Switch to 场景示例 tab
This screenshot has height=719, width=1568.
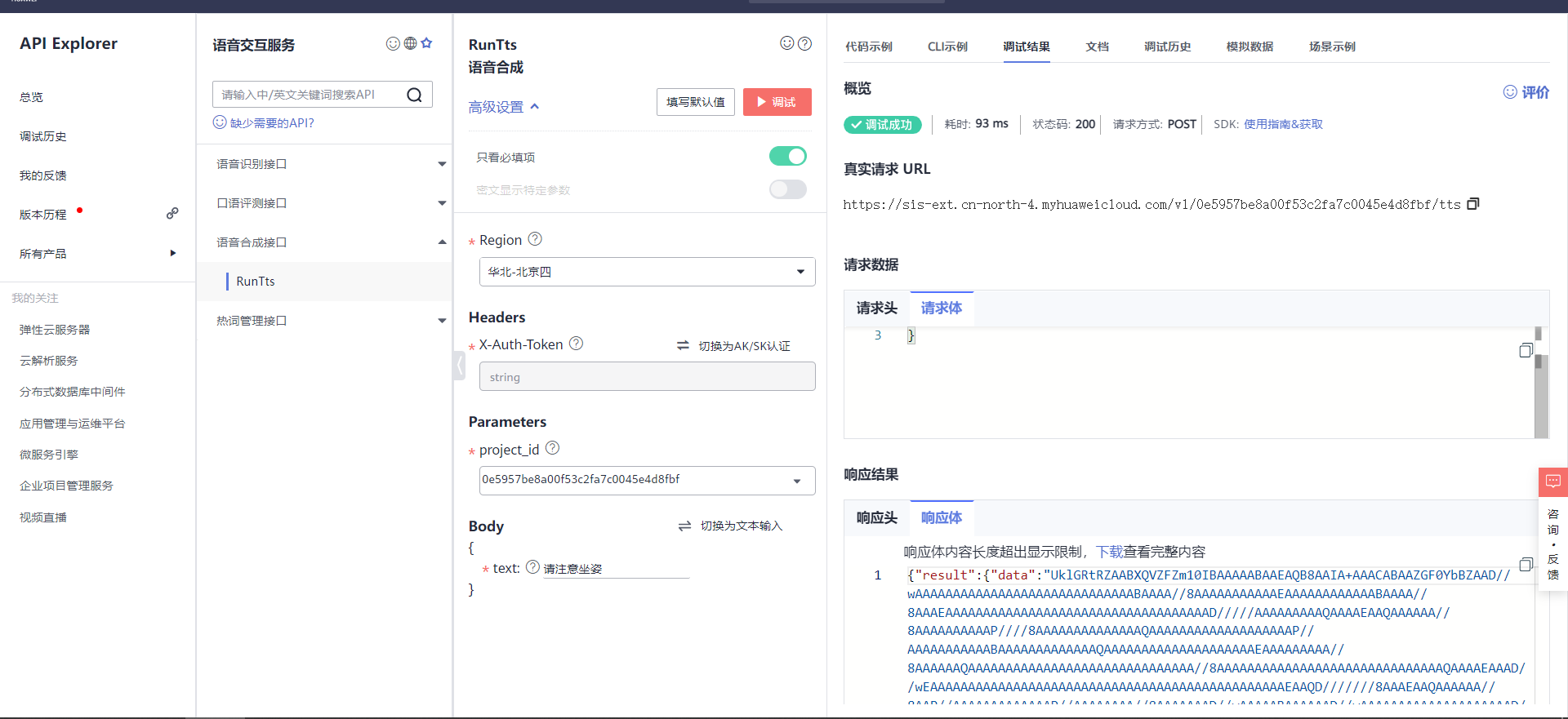[x=1332, y=47]
